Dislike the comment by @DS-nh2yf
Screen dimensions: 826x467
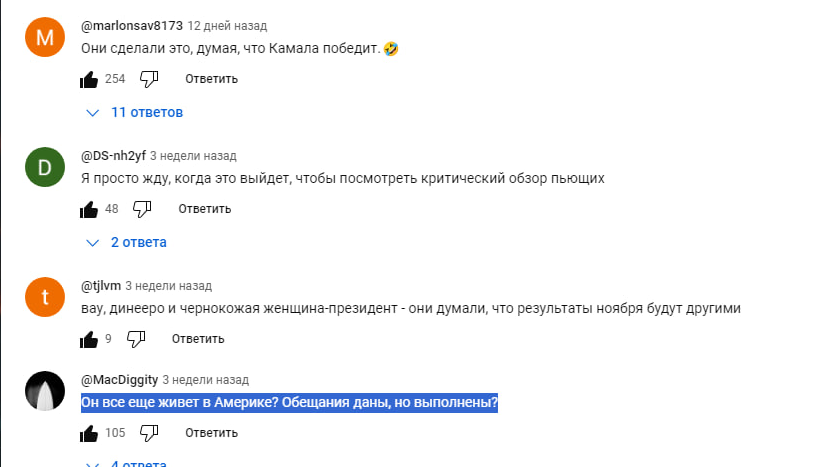coord(142,209)
